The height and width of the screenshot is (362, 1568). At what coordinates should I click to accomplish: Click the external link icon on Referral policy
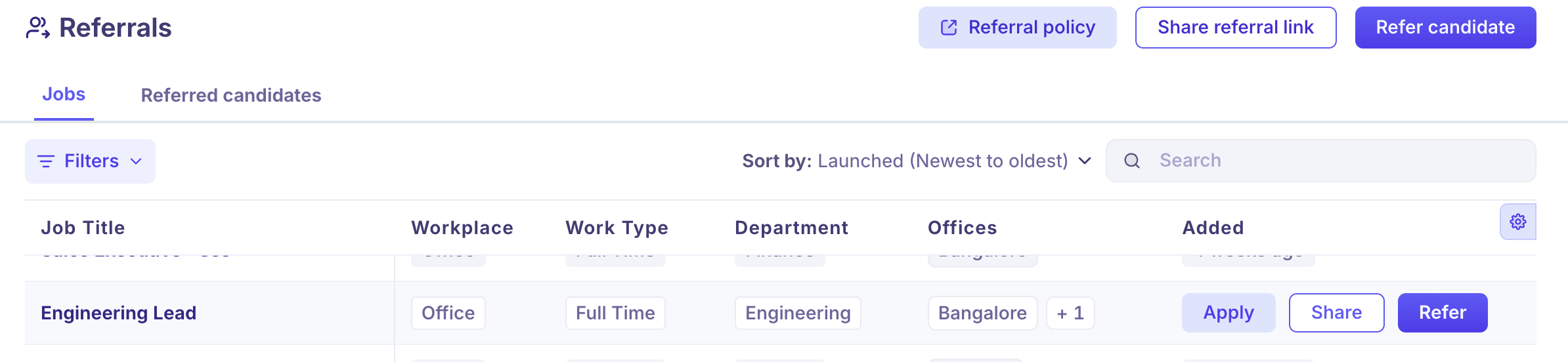coord(949,28)
